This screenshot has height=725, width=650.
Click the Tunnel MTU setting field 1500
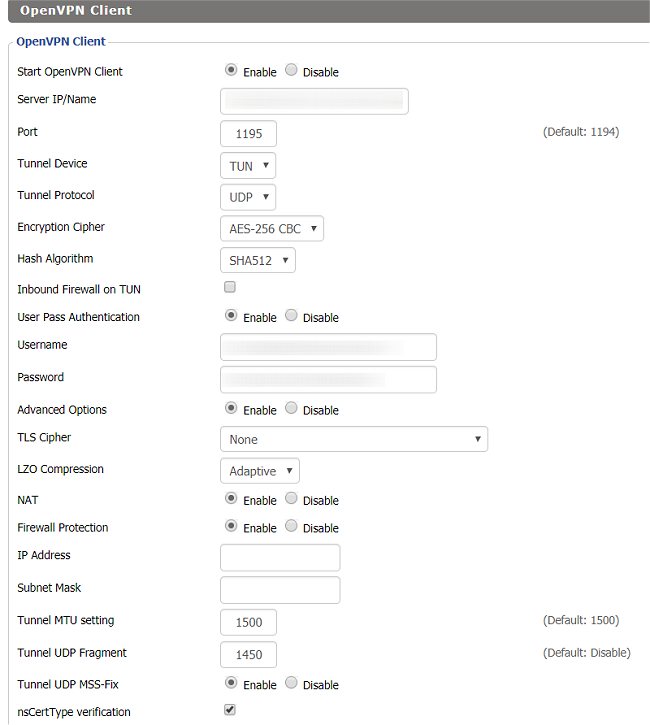[249, 622]
